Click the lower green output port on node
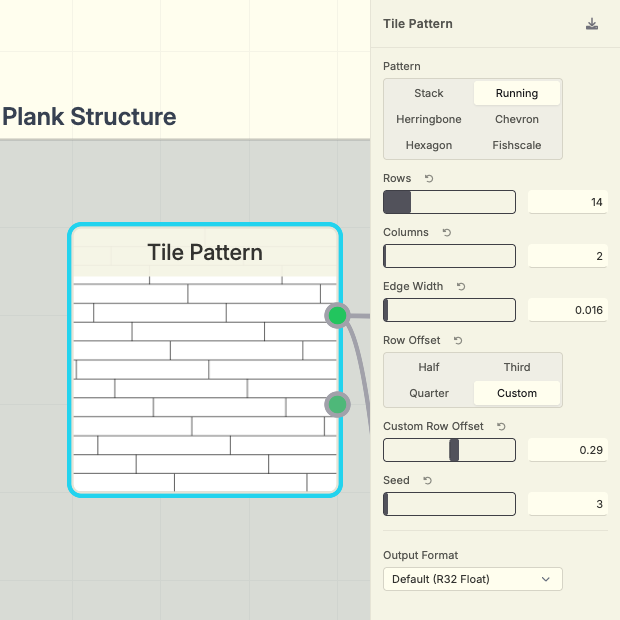 coord(337,405)
